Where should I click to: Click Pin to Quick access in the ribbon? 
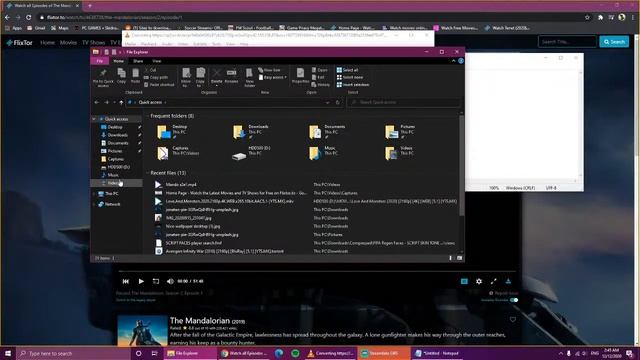coord(103,78)
